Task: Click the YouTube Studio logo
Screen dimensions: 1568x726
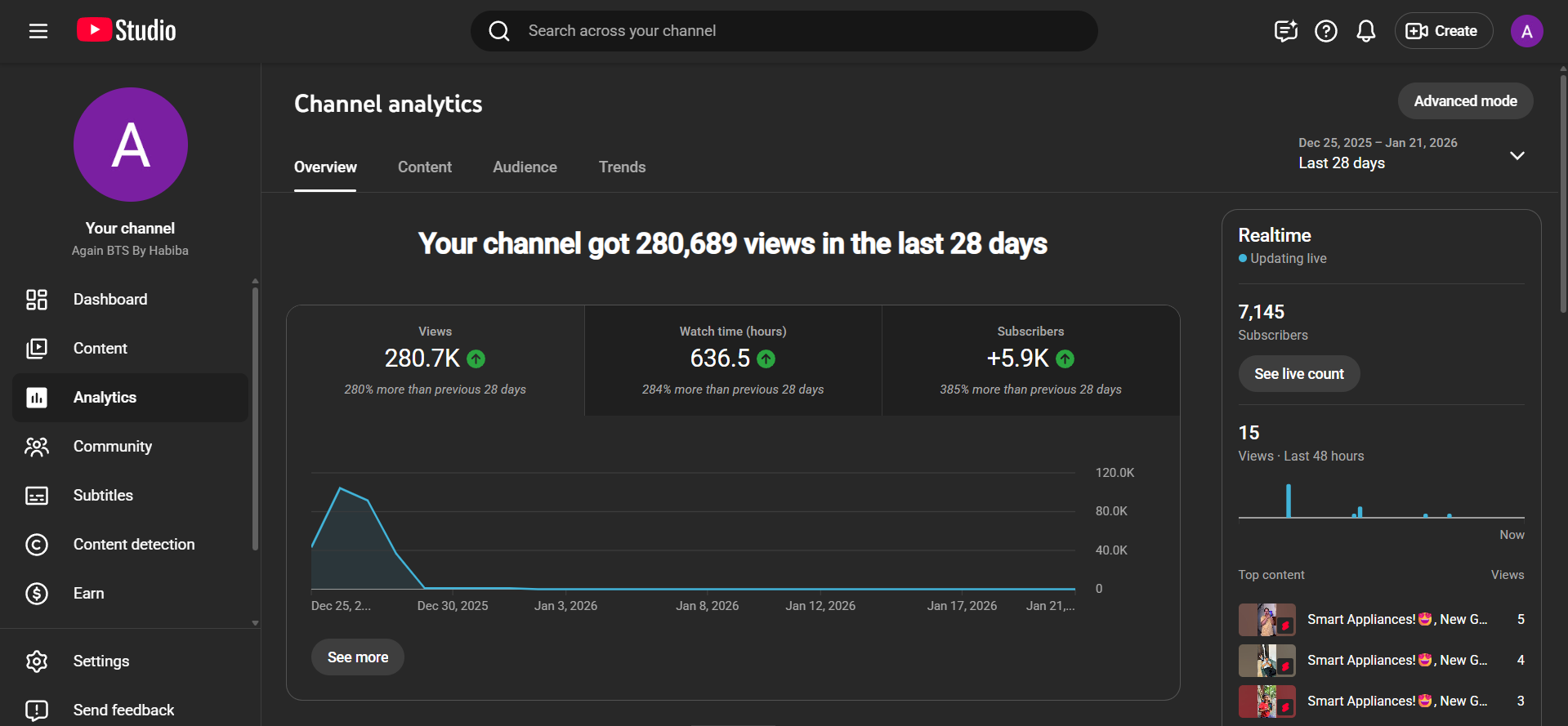Action: click(x=127, y=31)
